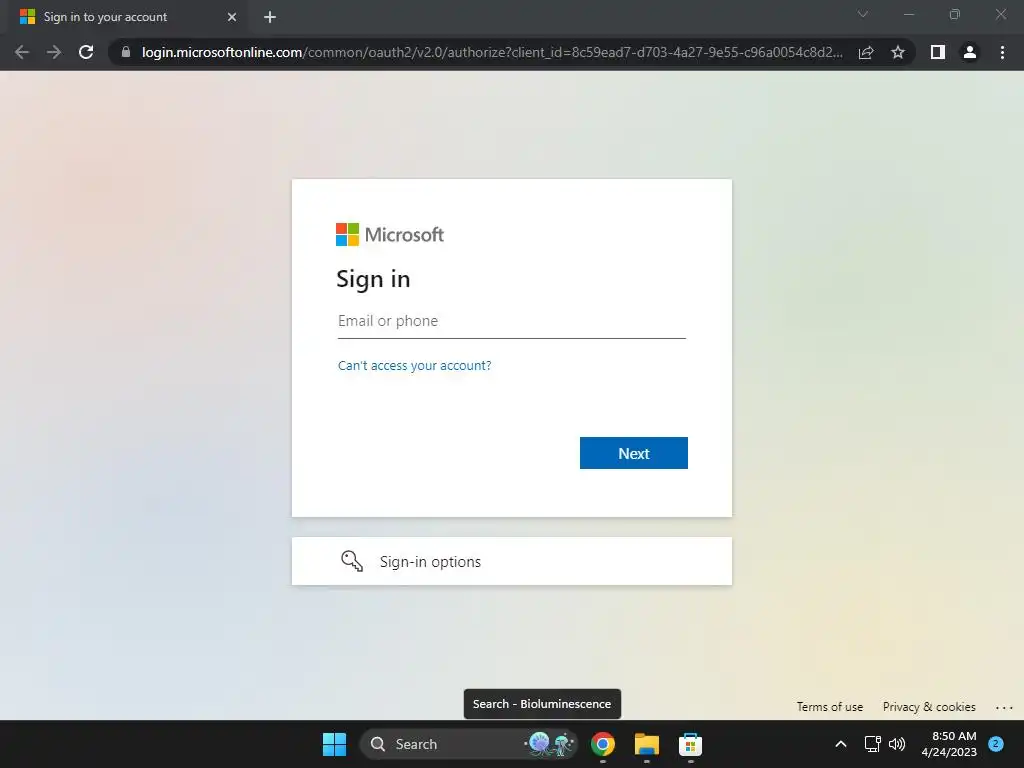Image resolution: width=1024 pixels, height=768 pixels.
Task: Click the taskbar Search box
Action: (468, 744)
